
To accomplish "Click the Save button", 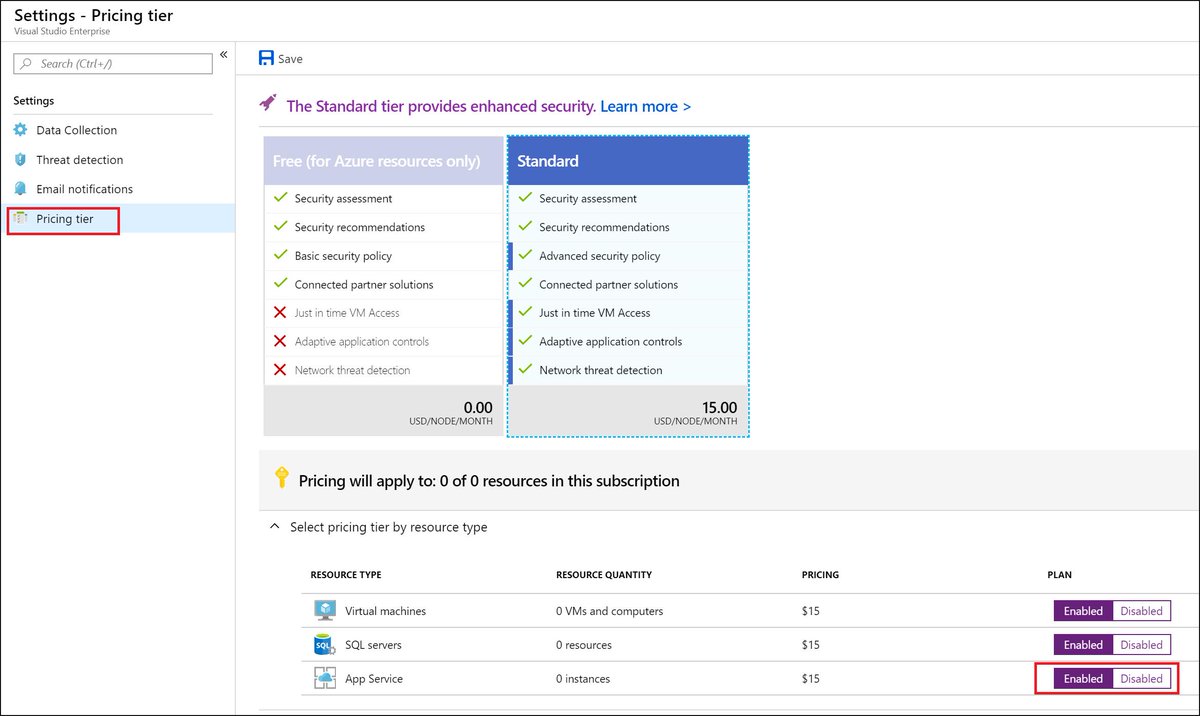I will [280, 58].
